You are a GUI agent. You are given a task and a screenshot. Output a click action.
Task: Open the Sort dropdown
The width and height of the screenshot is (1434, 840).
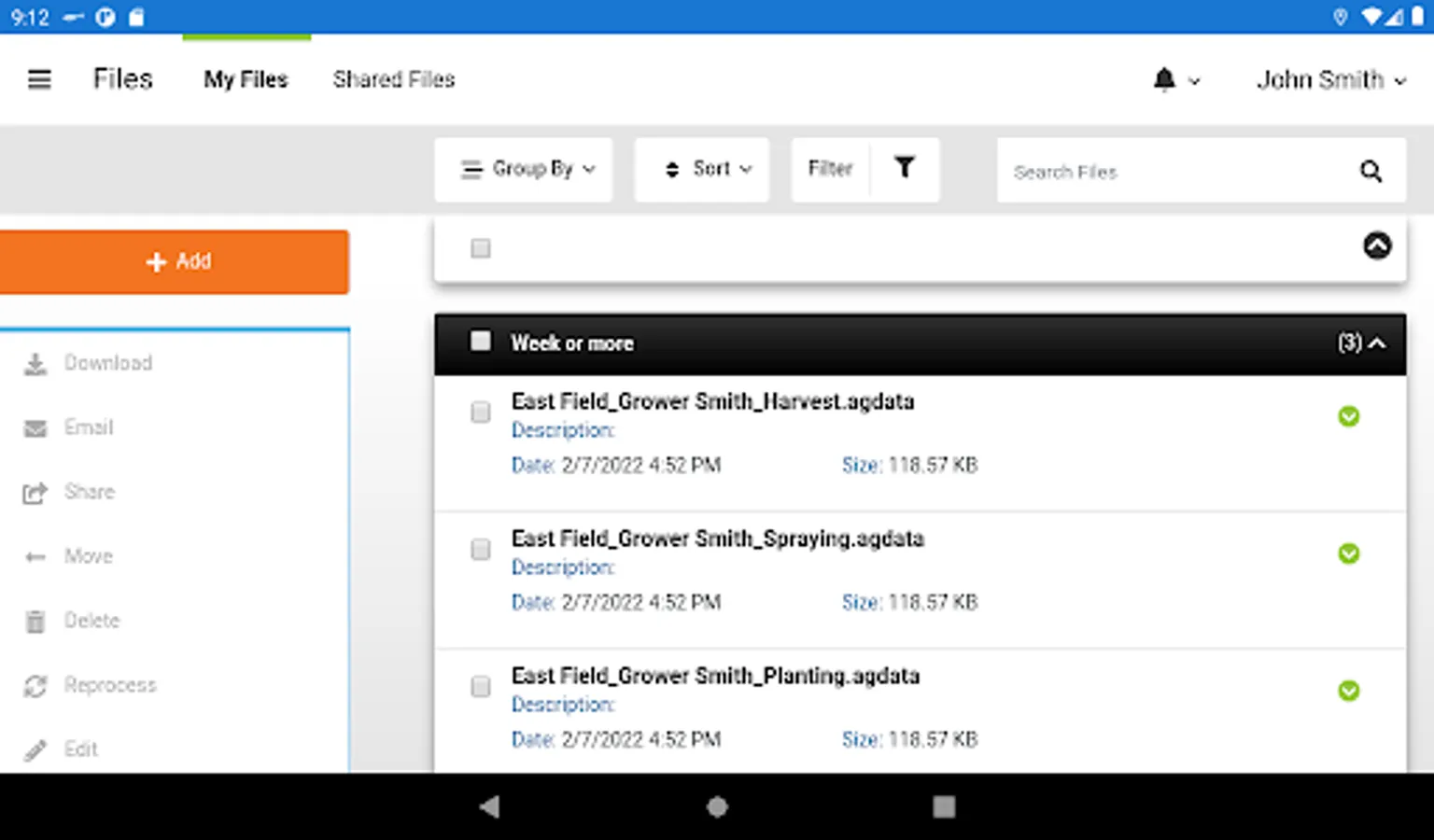[x=702, y=169]
